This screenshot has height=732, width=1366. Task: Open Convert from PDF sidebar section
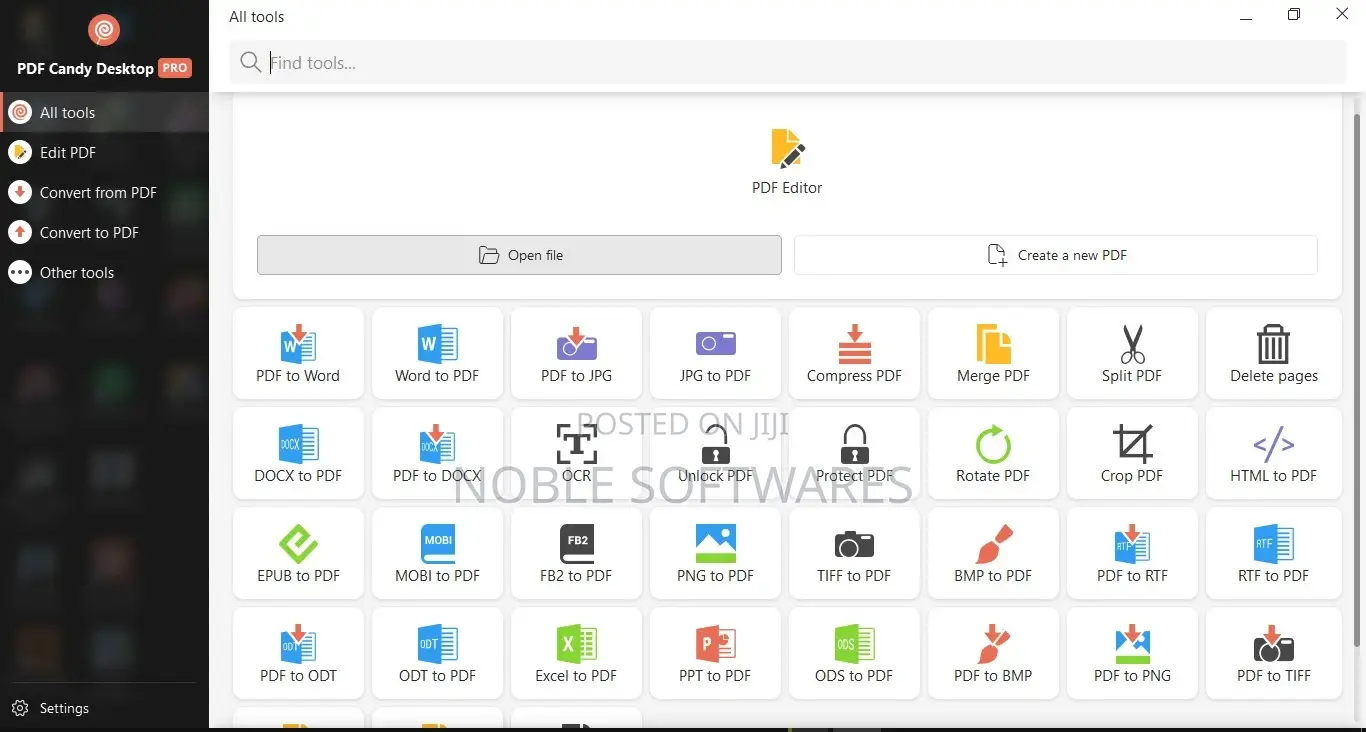click(104, 192)
